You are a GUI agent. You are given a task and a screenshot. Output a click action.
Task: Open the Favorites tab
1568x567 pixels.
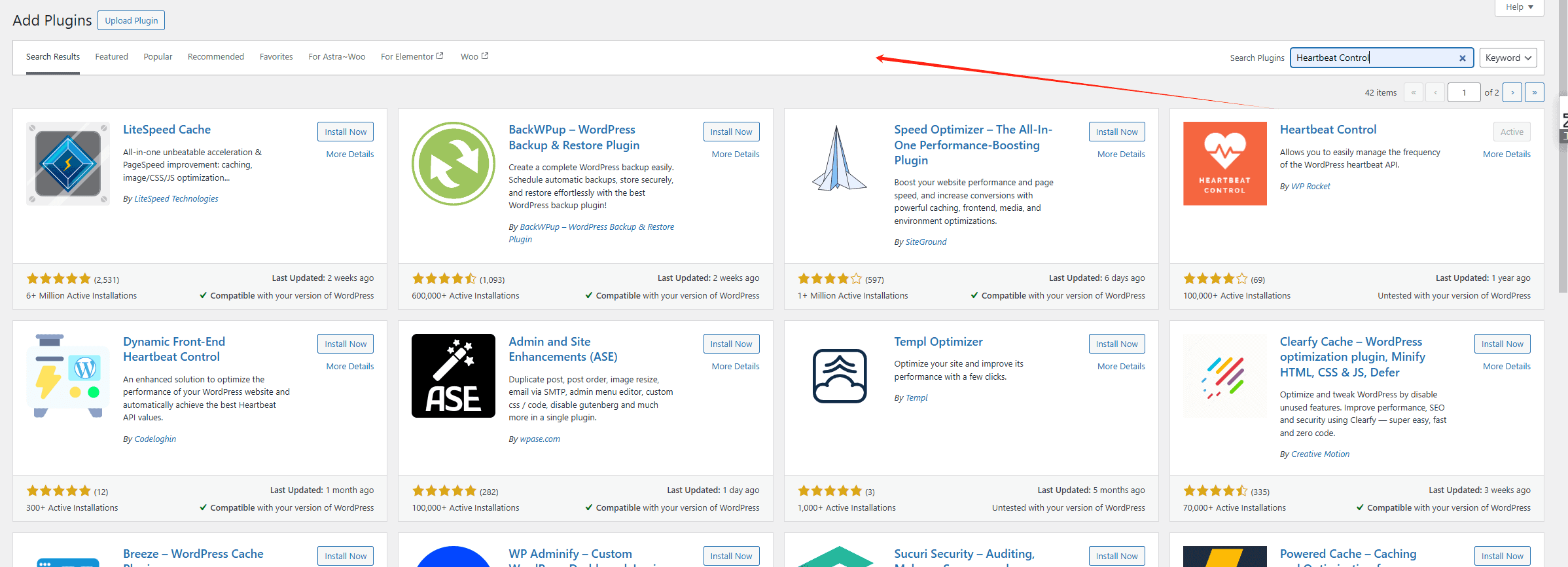276,57
